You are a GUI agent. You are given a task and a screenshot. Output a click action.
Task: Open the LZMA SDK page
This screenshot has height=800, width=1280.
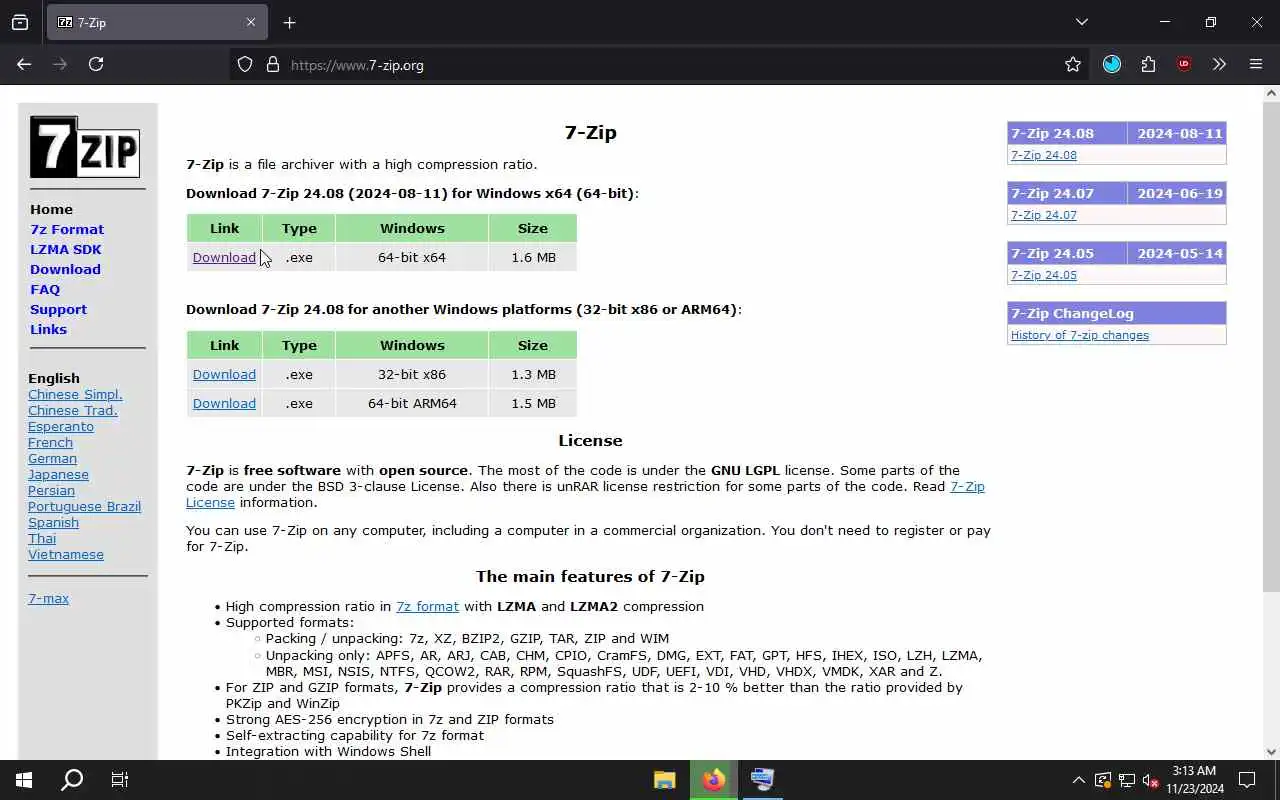(x=66, y=249)
